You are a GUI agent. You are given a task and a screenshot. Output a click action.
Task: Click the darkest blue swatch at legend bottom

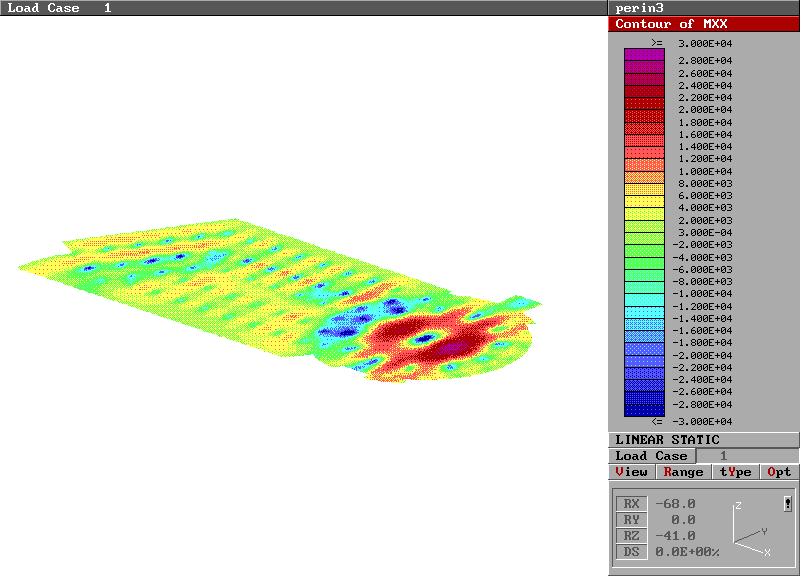644,410
